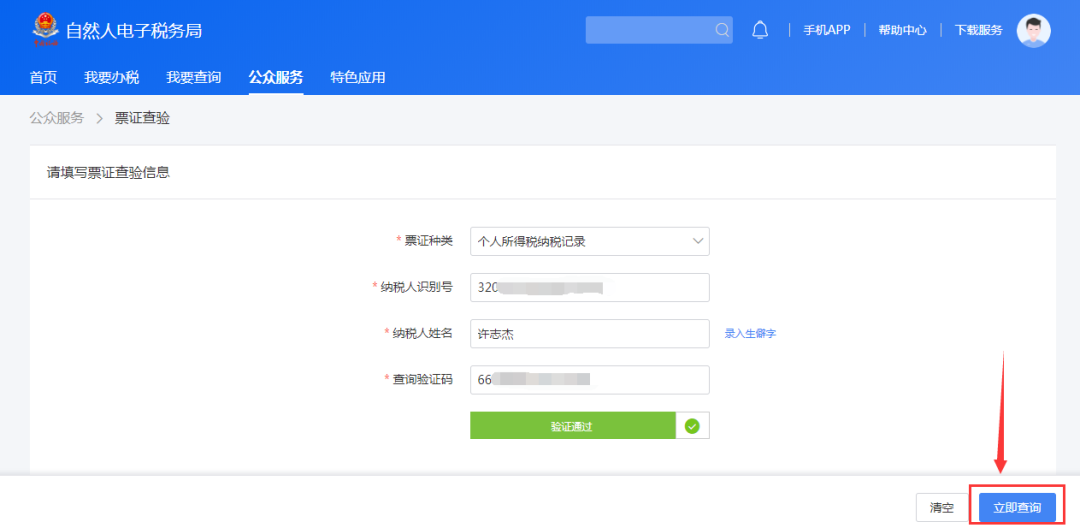Open notifications bell icon
Screen dimensions: 1080x528
[760, 30]
